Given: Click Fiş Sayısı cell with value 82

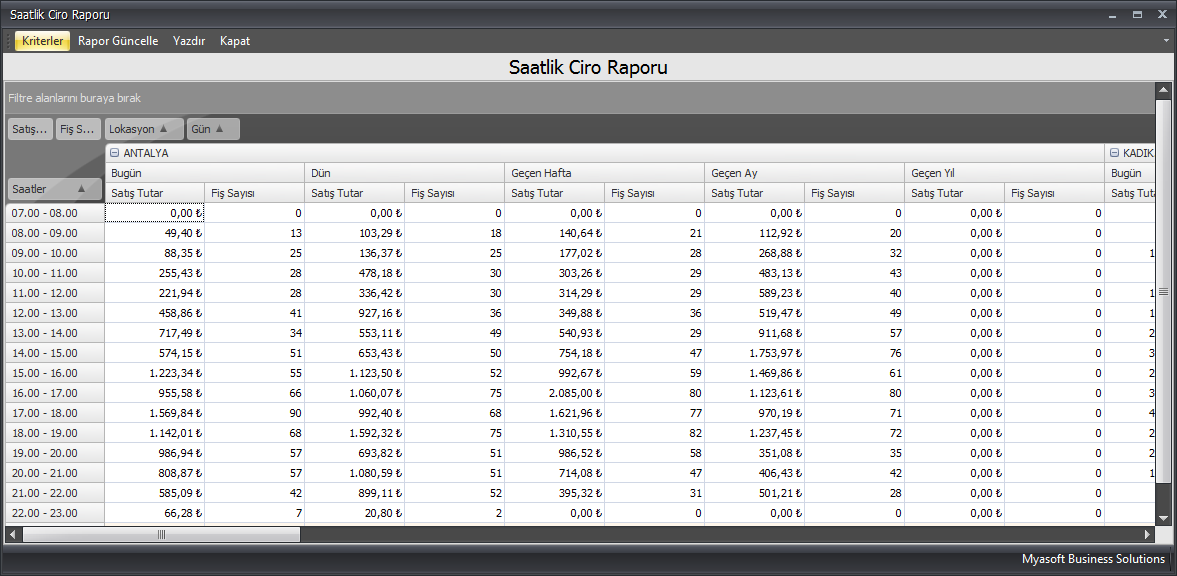Looking at the screenshot, I should pos(655,433).
